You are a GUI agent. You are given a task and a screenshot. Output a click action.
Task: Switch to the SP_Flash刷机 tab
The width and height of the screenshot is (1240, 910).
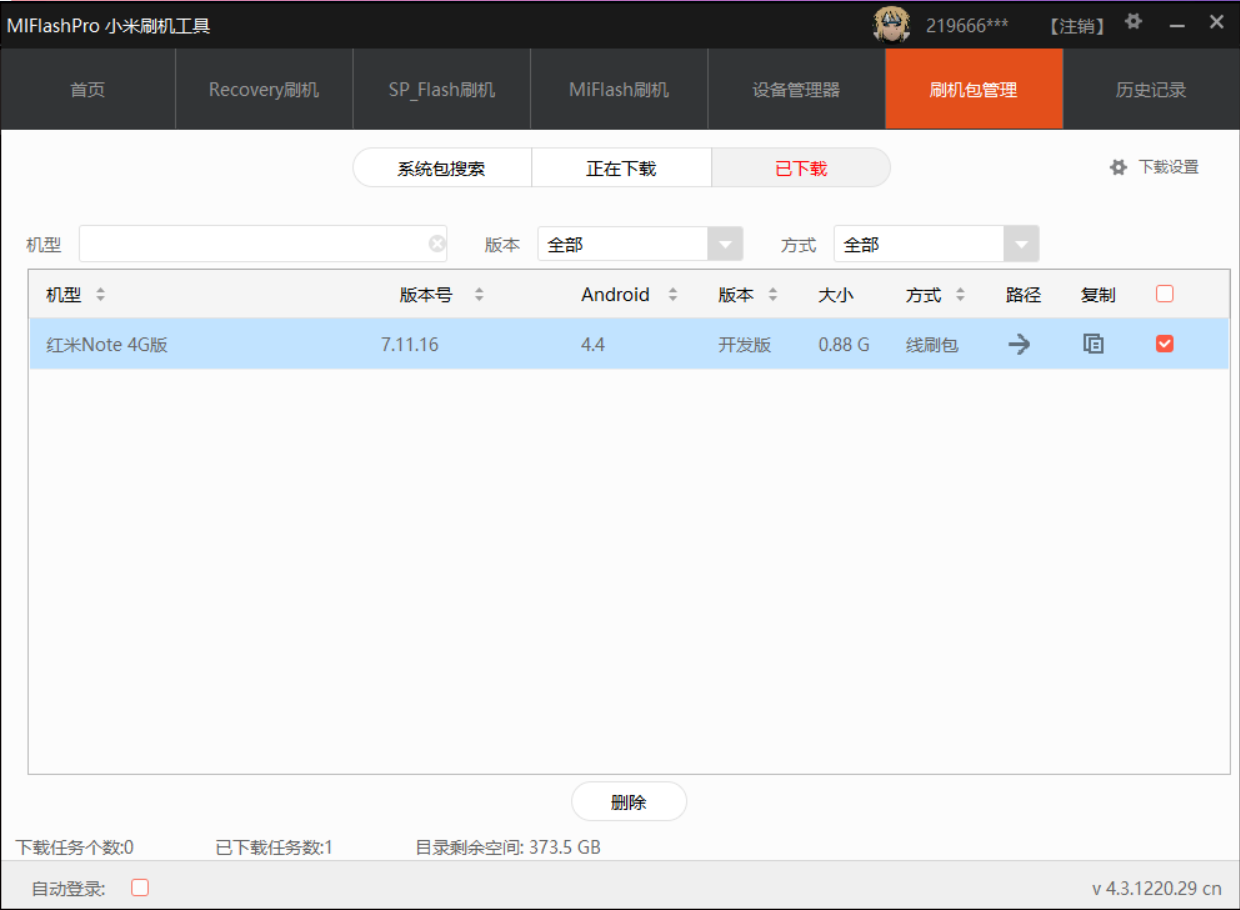(x=442, y=89)
